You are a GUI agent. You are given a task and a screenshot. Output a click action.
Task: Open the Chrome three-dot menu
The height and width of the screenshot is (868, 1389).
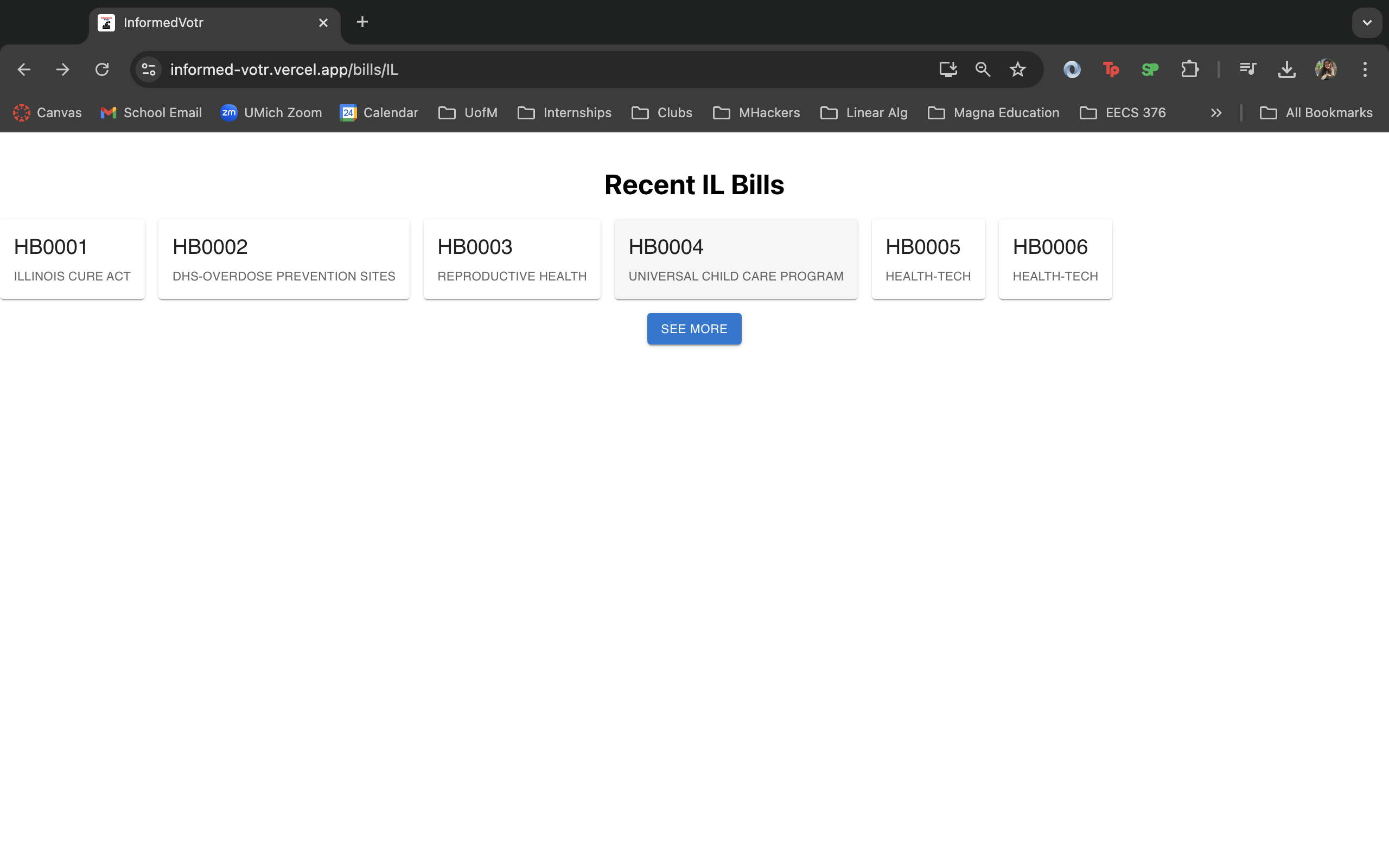click(1365, 69)
